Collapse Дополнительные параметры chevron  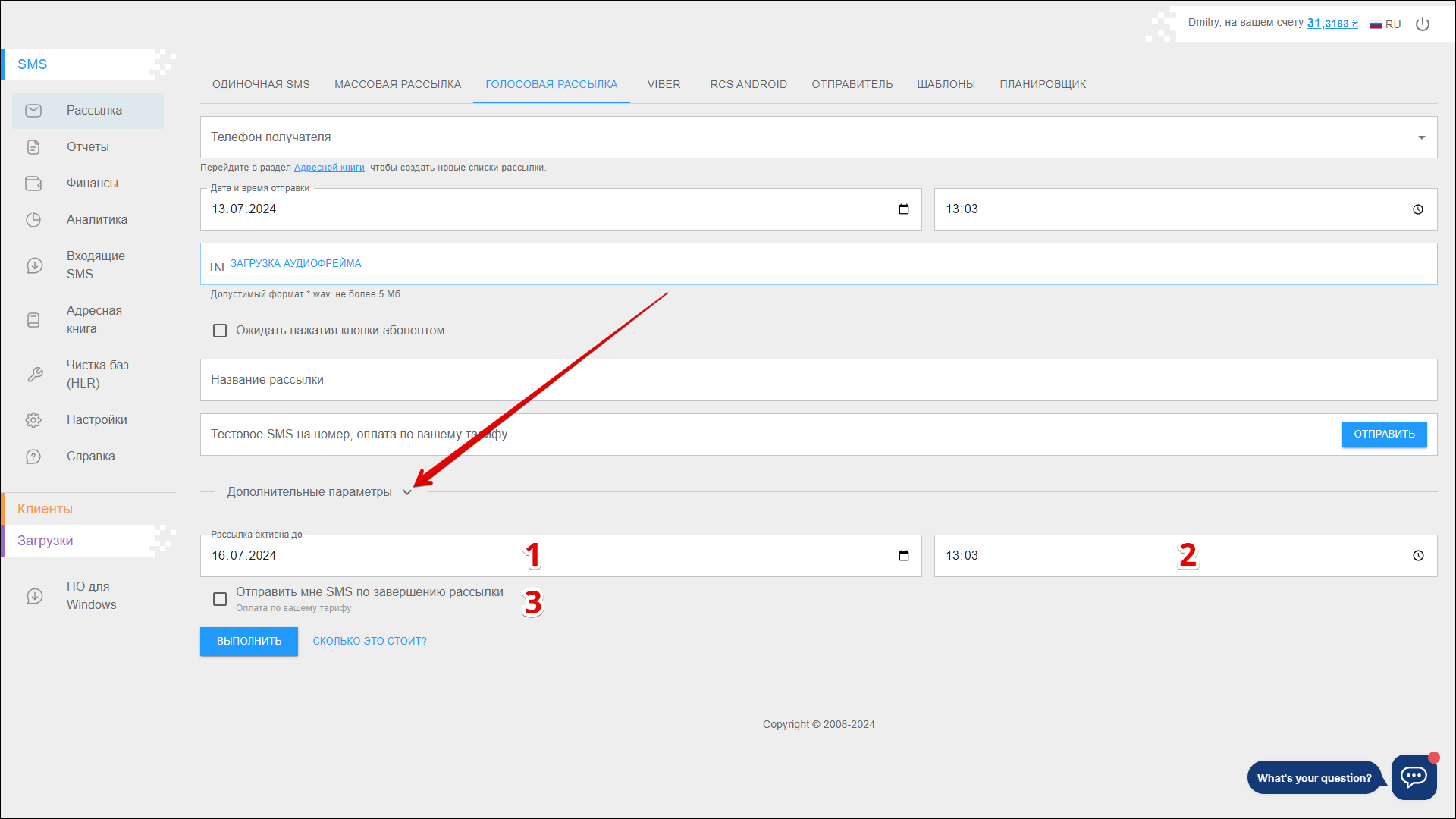(407, 492)
